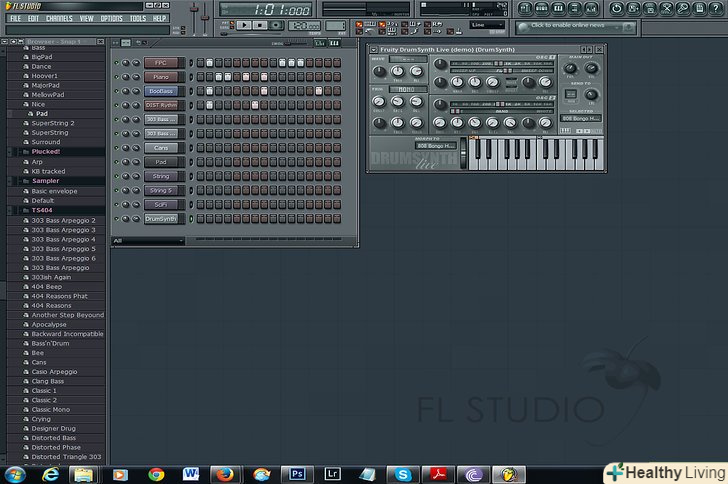
Task: Open the Adobe Acrobat taskbar icon
Action: point(437,474)
